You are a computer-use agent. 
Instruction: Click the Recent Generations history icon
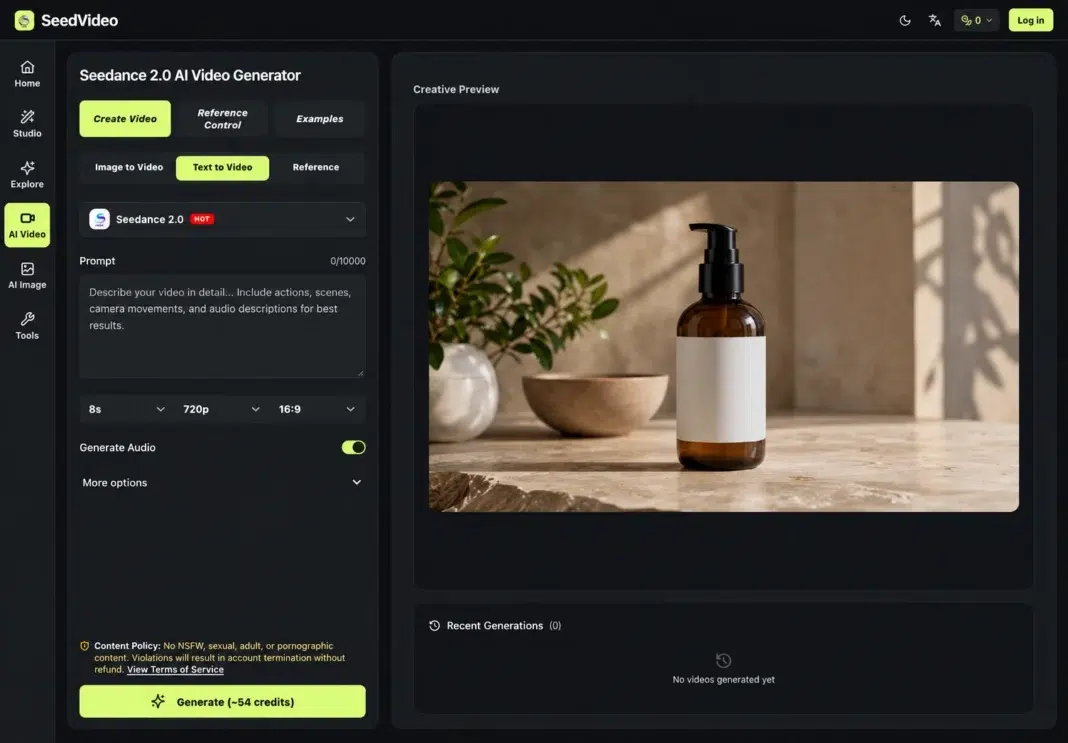(435, 625)
